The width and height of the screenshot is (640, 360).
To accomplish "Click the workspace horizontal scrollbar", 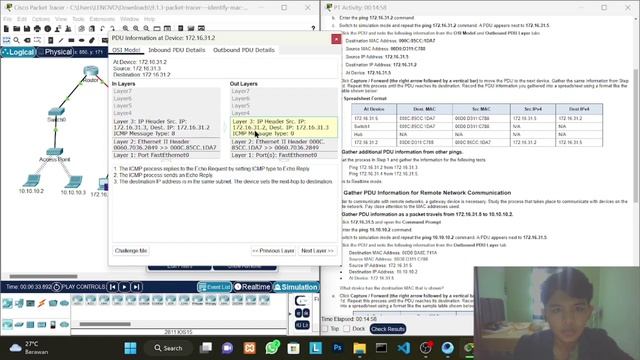I will (x=43, y=276).
